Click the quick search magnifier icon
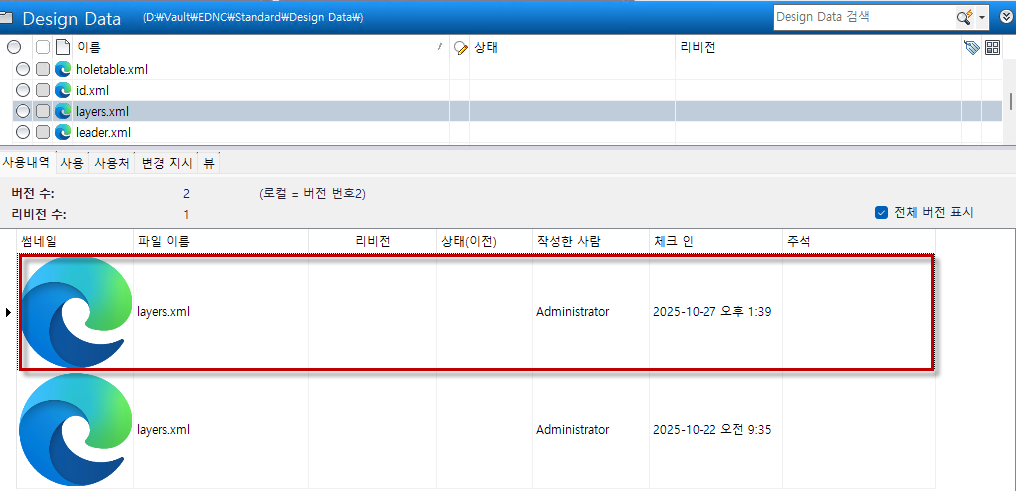1016x491 pixels. click(x=965, y=17)
